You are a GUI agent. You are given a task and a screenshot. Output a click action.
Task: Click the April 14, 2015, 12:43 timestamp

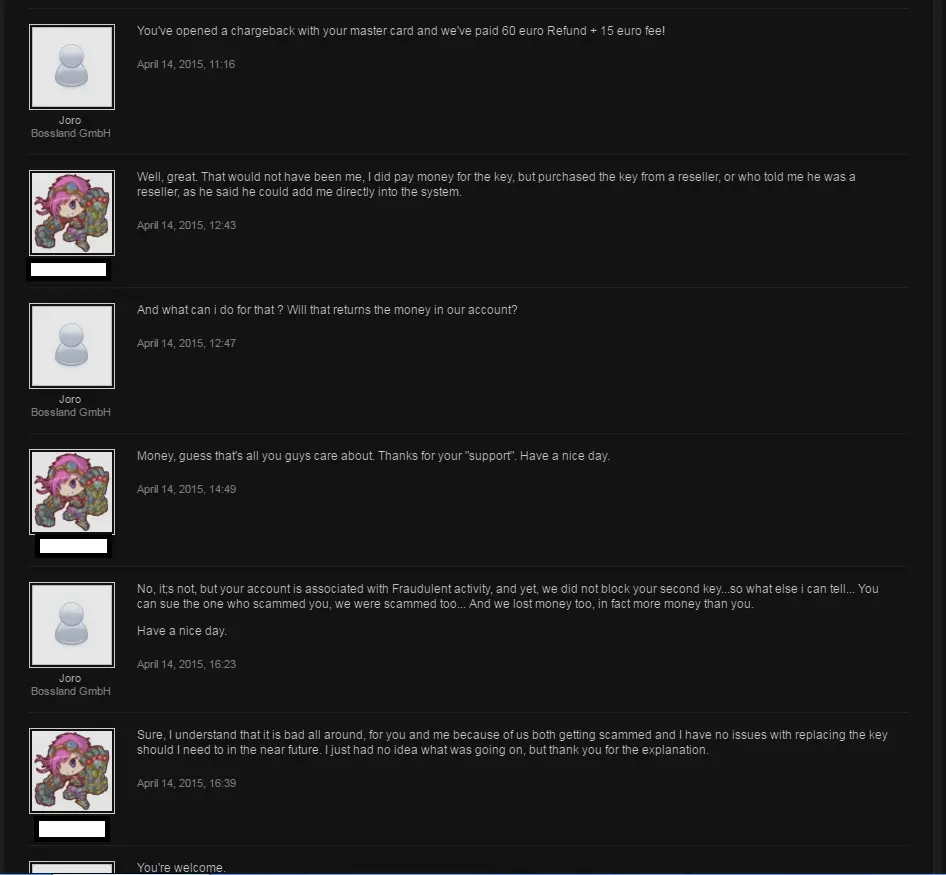coord(186,225)
